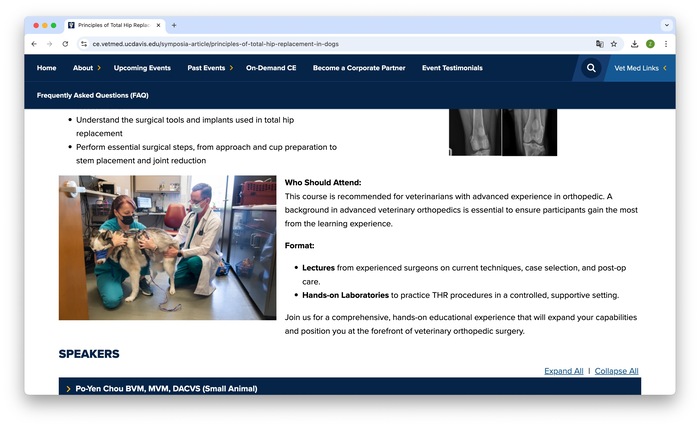Click the 'Who Should Attend:' heading
The width and height of the screenshot is (700, 427).
click(x=323, y=182)
